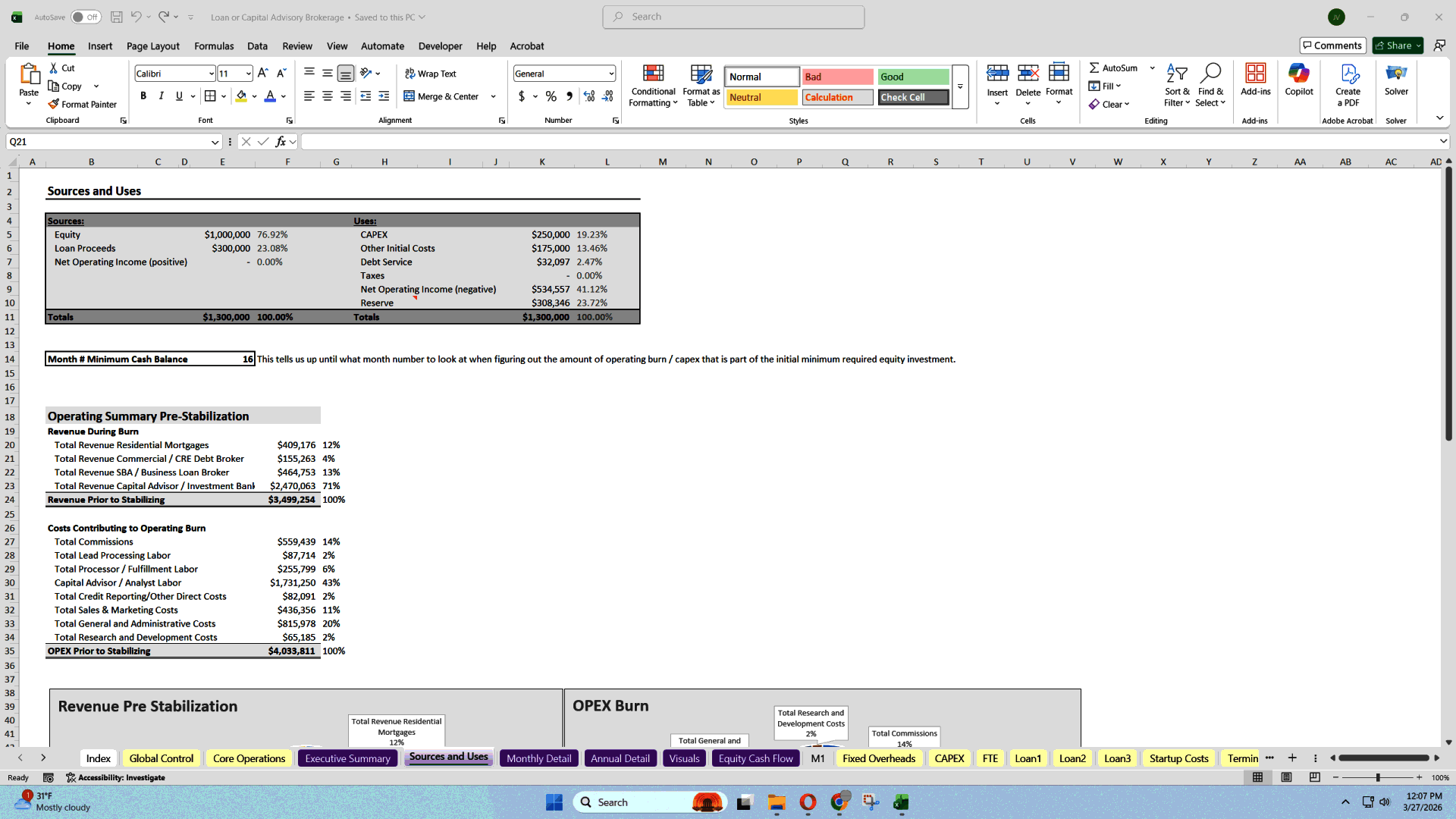Viewport: 1456px width, 819px height.
Task: Open the Fill Color dropdown arrow
Action: [x=255, y=96]
